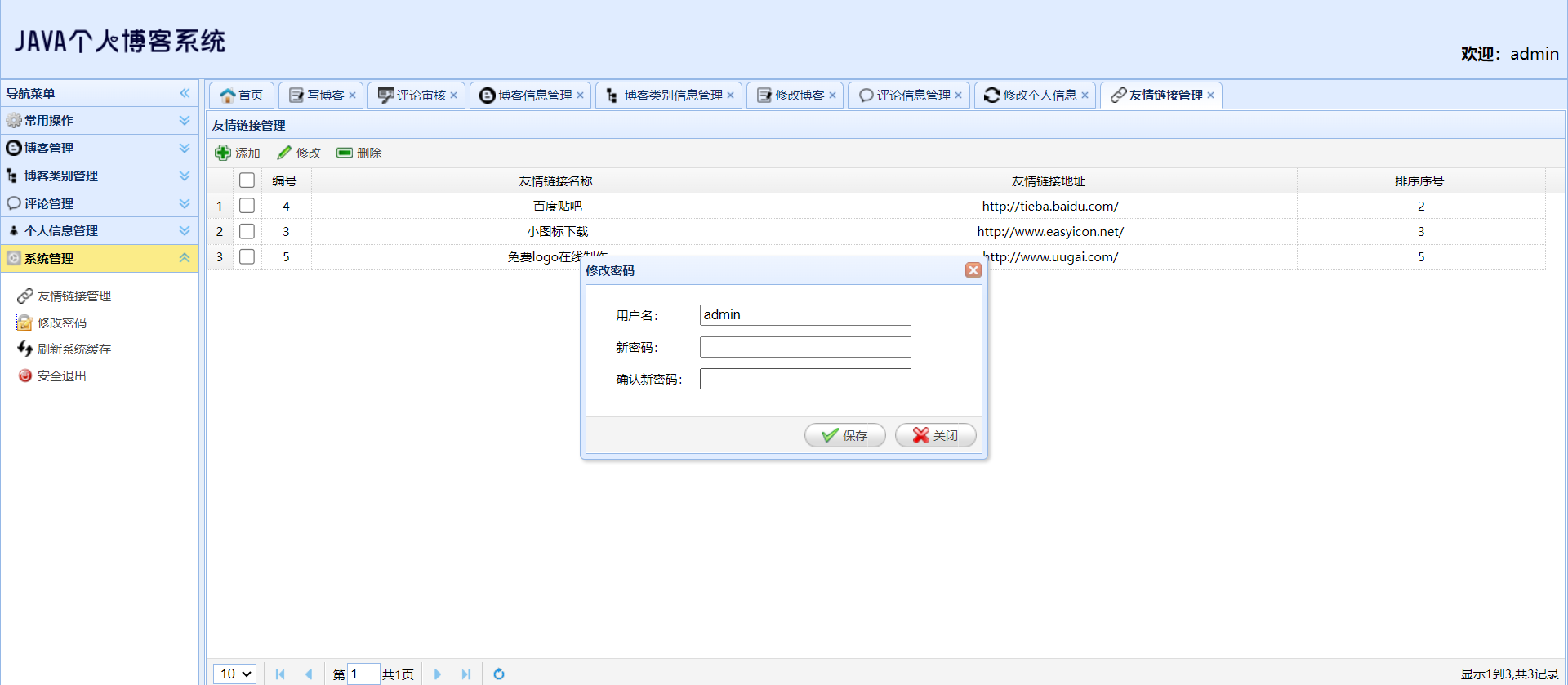Check the box for row with 编号 5
The image size is (1568, 685).
(247, 256)
